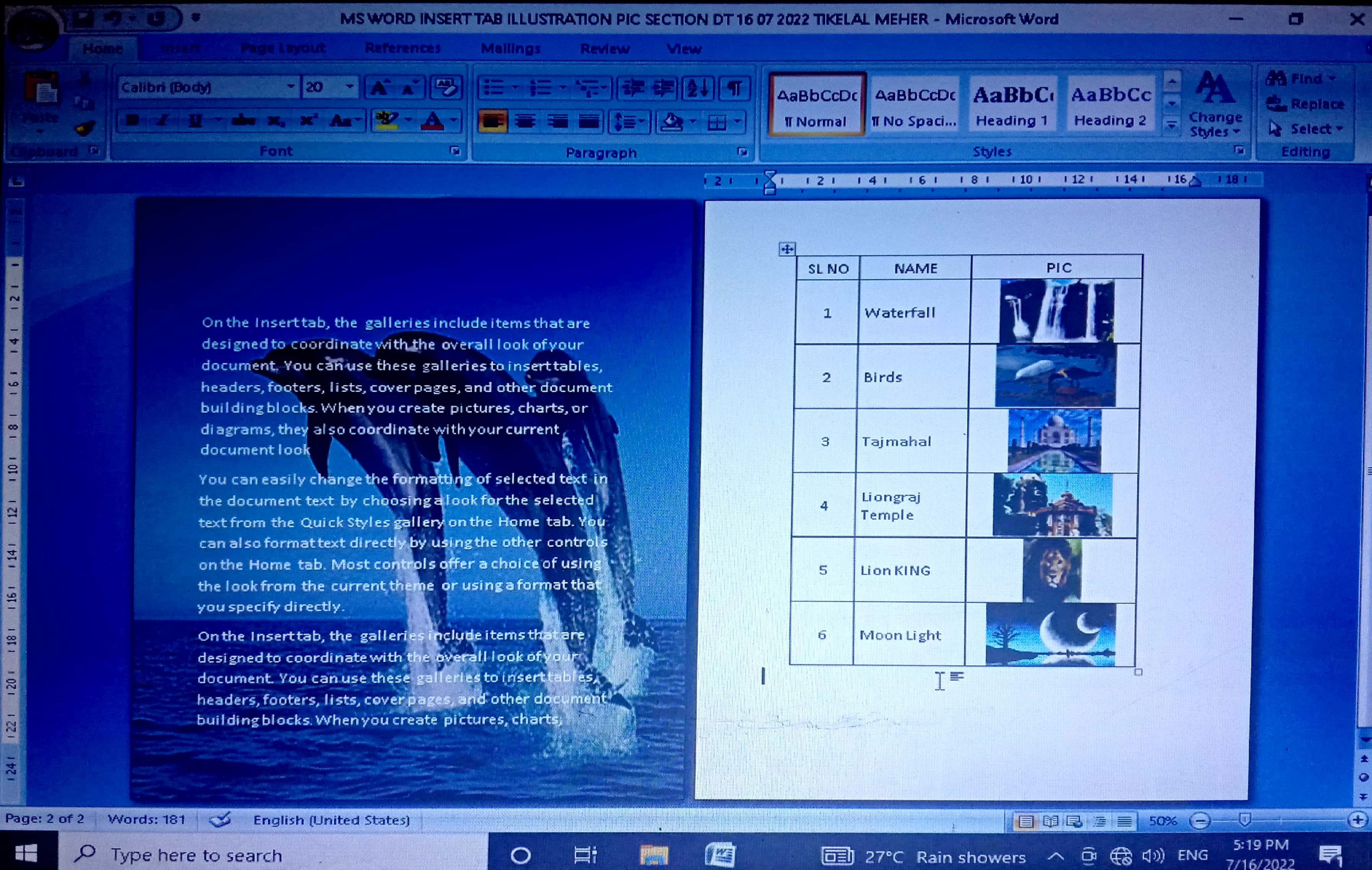Click the Clear Formatting icon
This screenshot has width=1372, height=870.
tap(446, 88)
